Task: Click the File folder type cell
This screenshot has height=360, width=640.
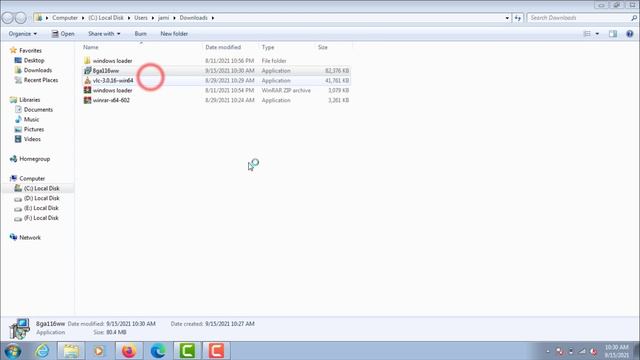Action: point(274,61)
